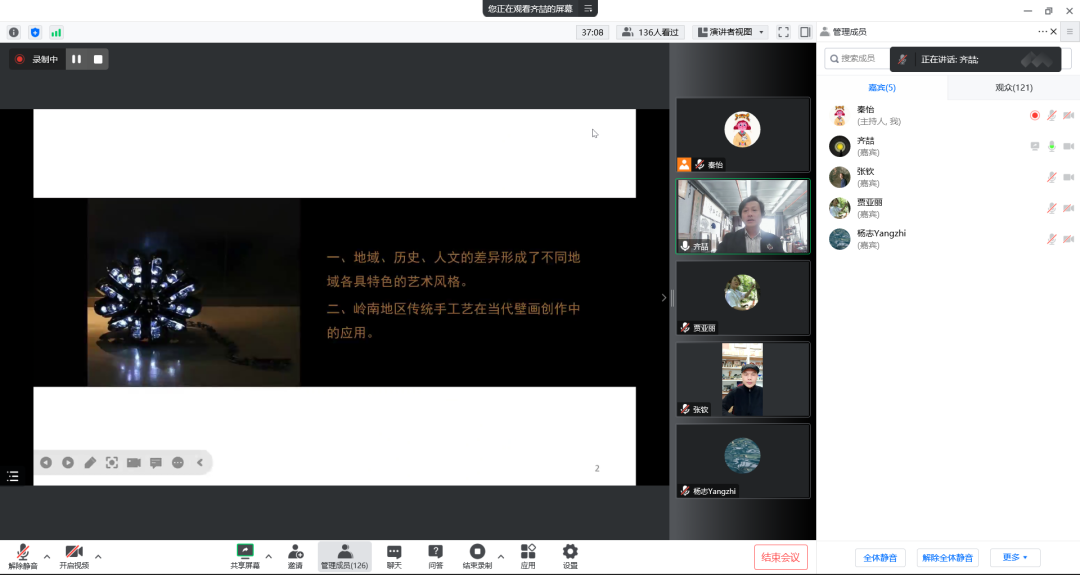Viewport: 1080px width, 575px height.
Task: Select 张钦's video thumbnail
Action: pos(742,380)
